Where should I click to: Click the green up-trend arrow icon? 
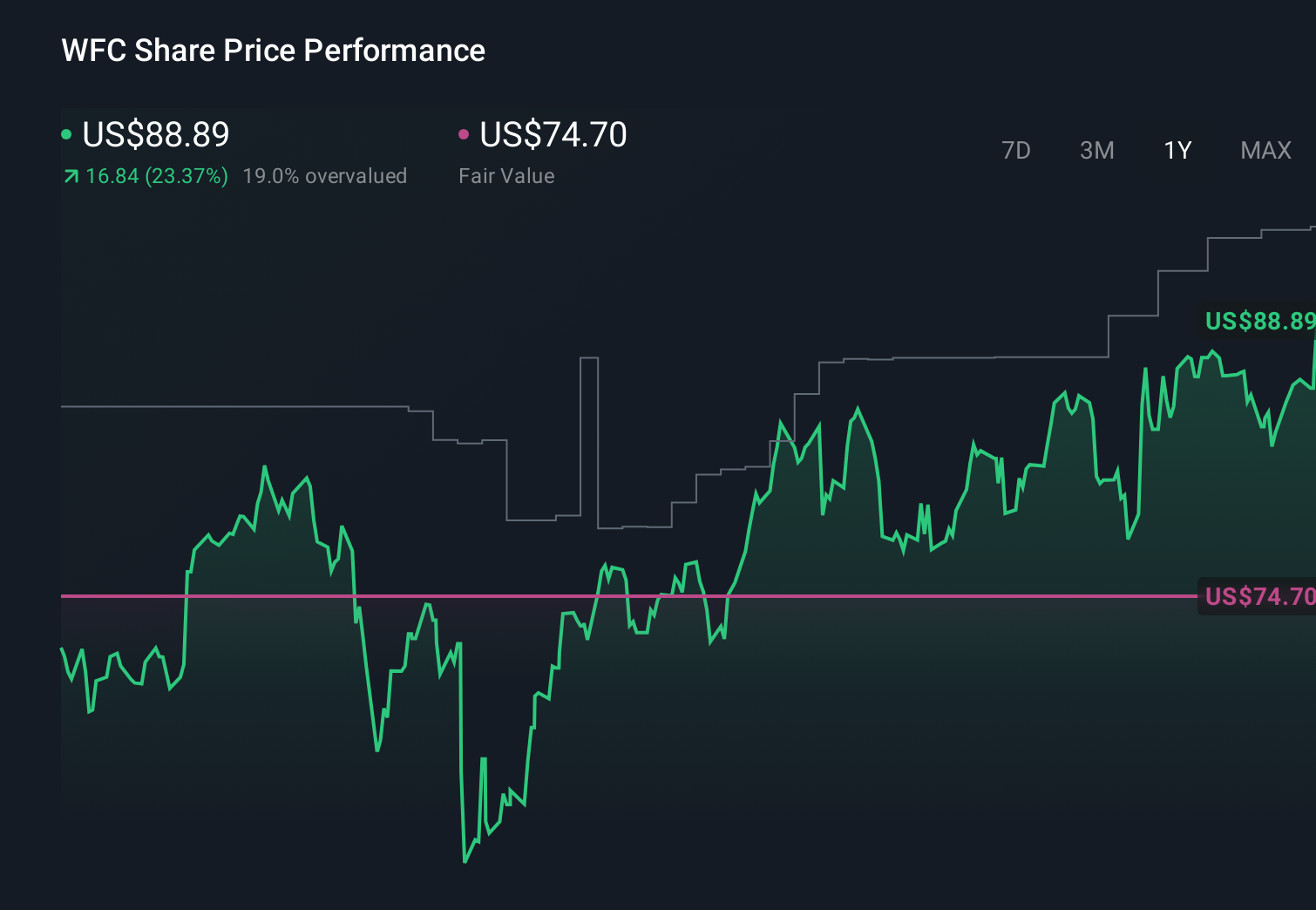point(71,177)
